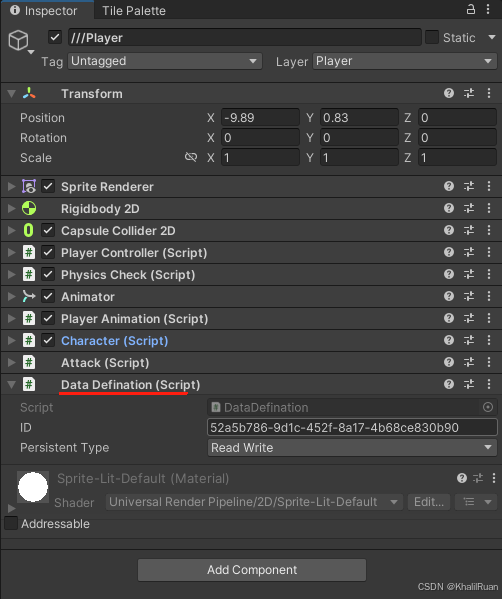502x599 pixels.
Task: Open Data Defination three-dot menu
Action: [489, 384]
